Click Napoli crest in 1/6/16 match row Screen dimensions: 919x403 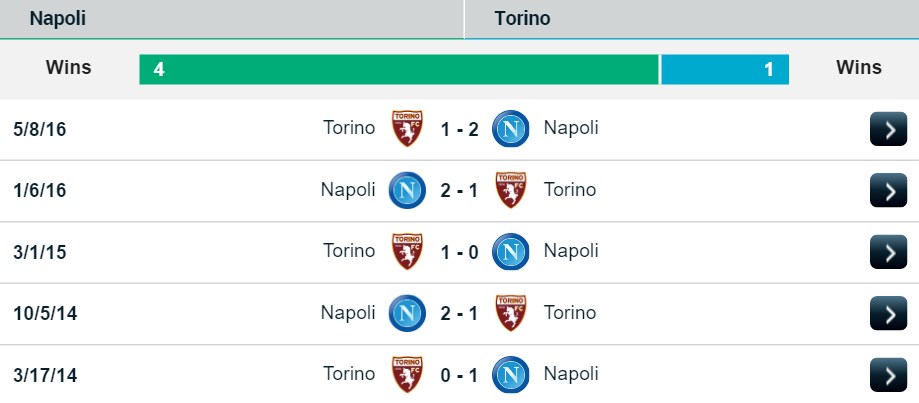407,190
